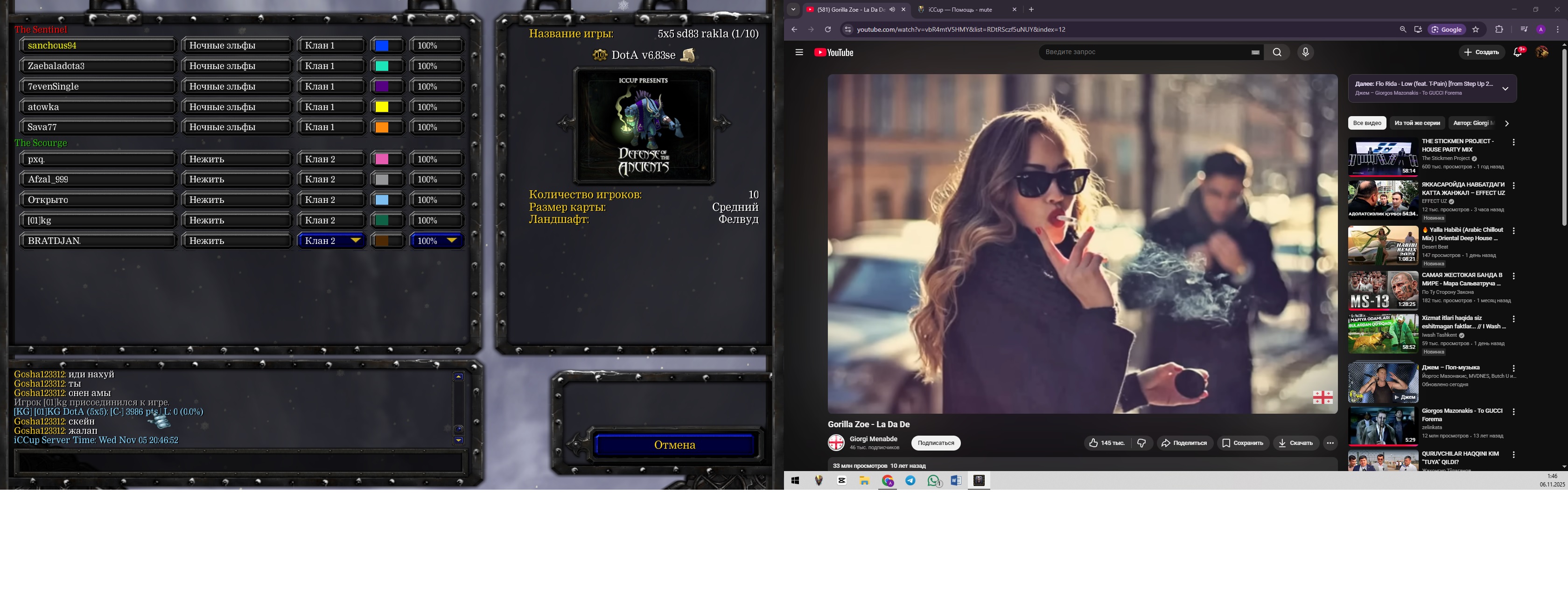Open YouTube notifications bell
This screenshot has width=1568, height=597.
[1518, 52]
